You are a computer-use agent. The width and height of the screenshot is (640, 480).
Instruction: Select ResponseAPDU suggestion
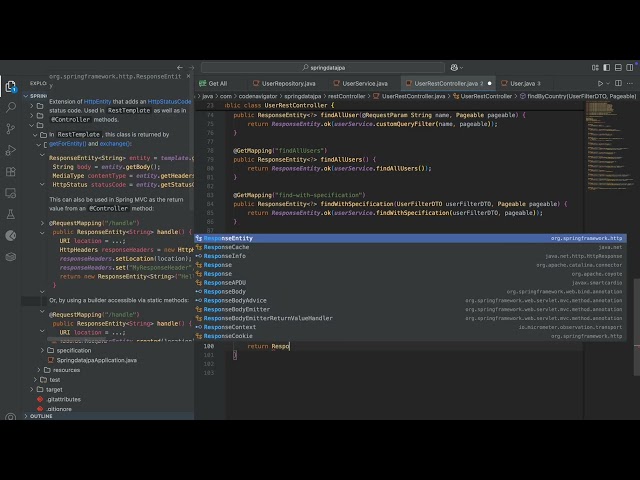[410, 283]
